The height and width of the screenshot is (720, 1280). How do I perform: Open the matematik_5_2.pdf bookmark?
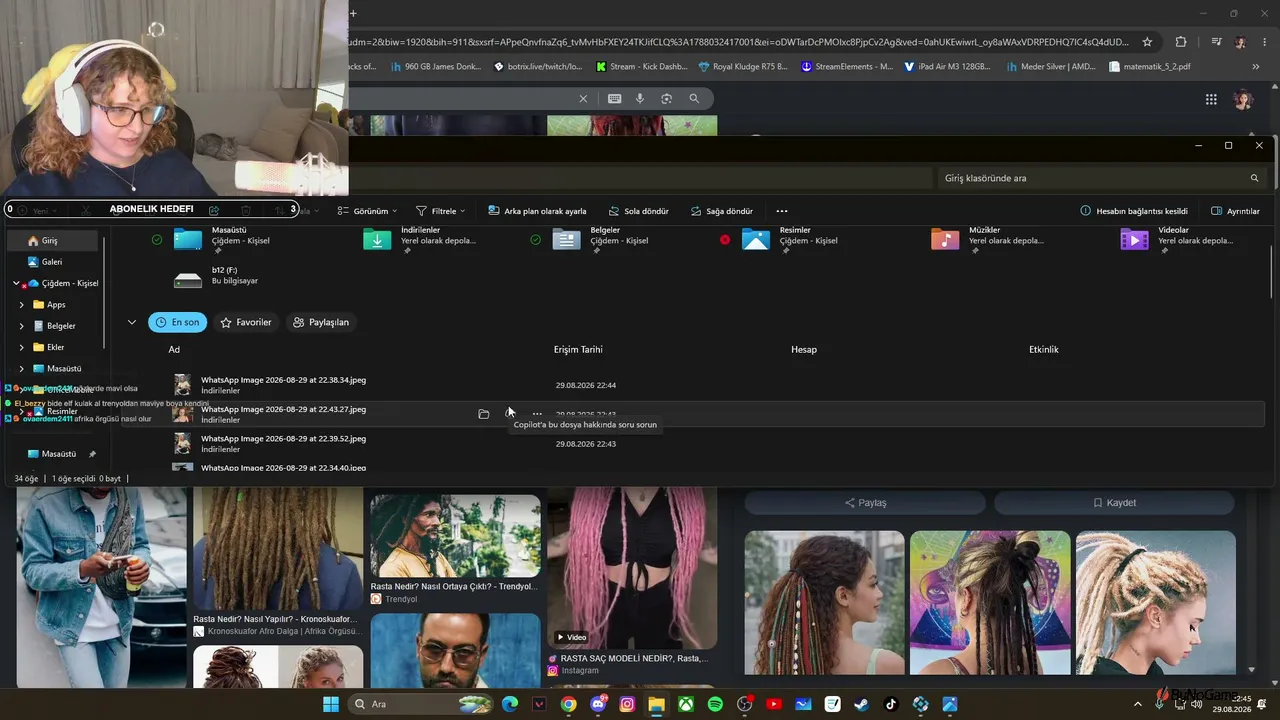1150,67
